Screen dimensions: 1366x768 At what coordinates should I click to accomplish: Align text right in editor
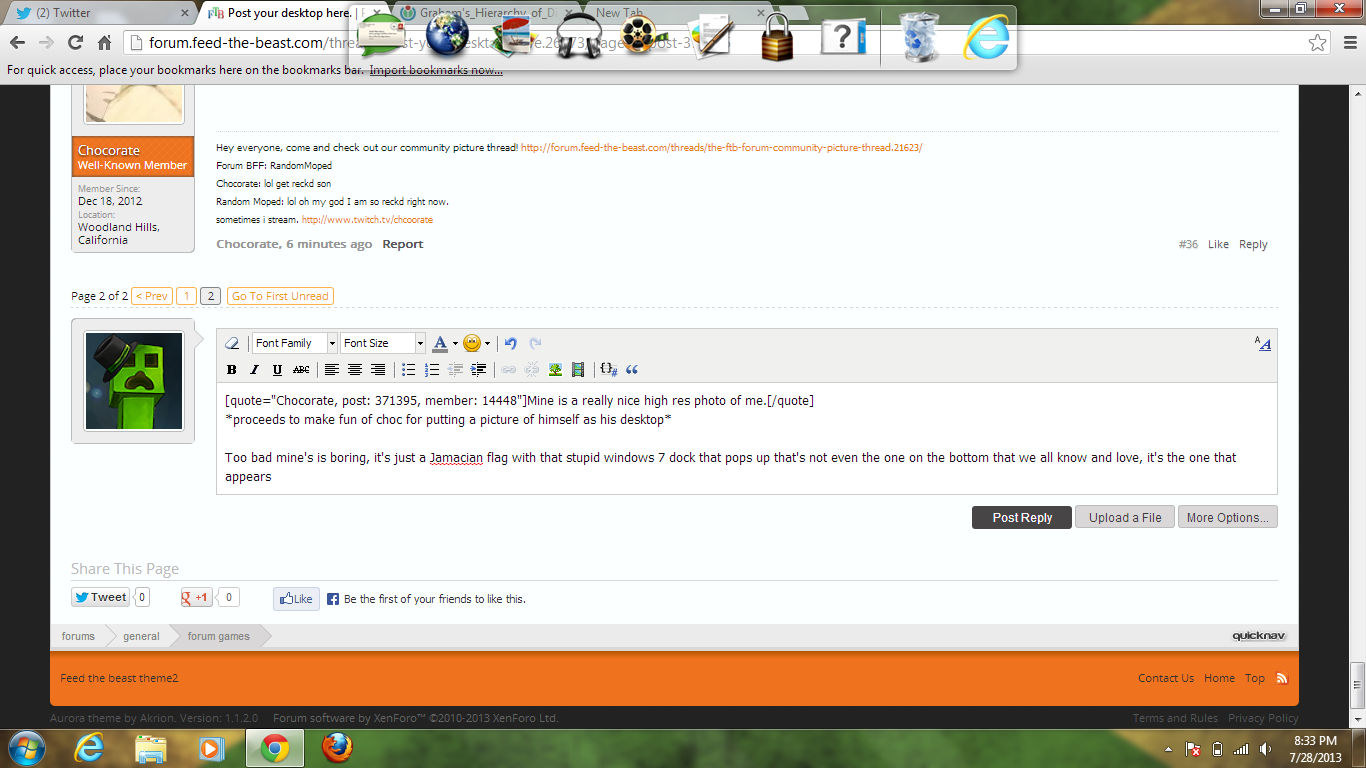[x=378, y=370]
